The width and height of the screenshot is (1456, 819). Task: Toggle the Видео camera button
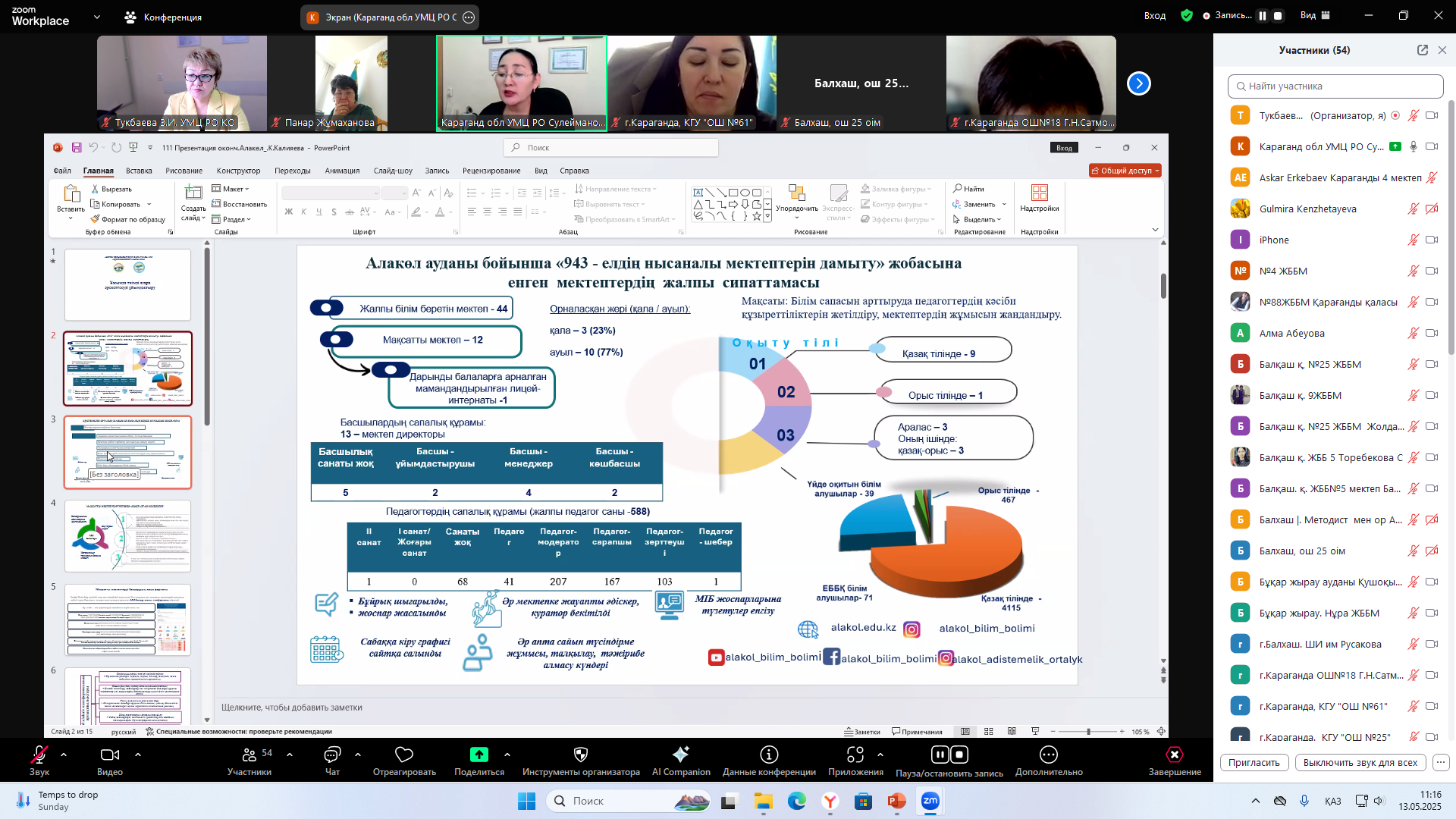pos(110,755)
